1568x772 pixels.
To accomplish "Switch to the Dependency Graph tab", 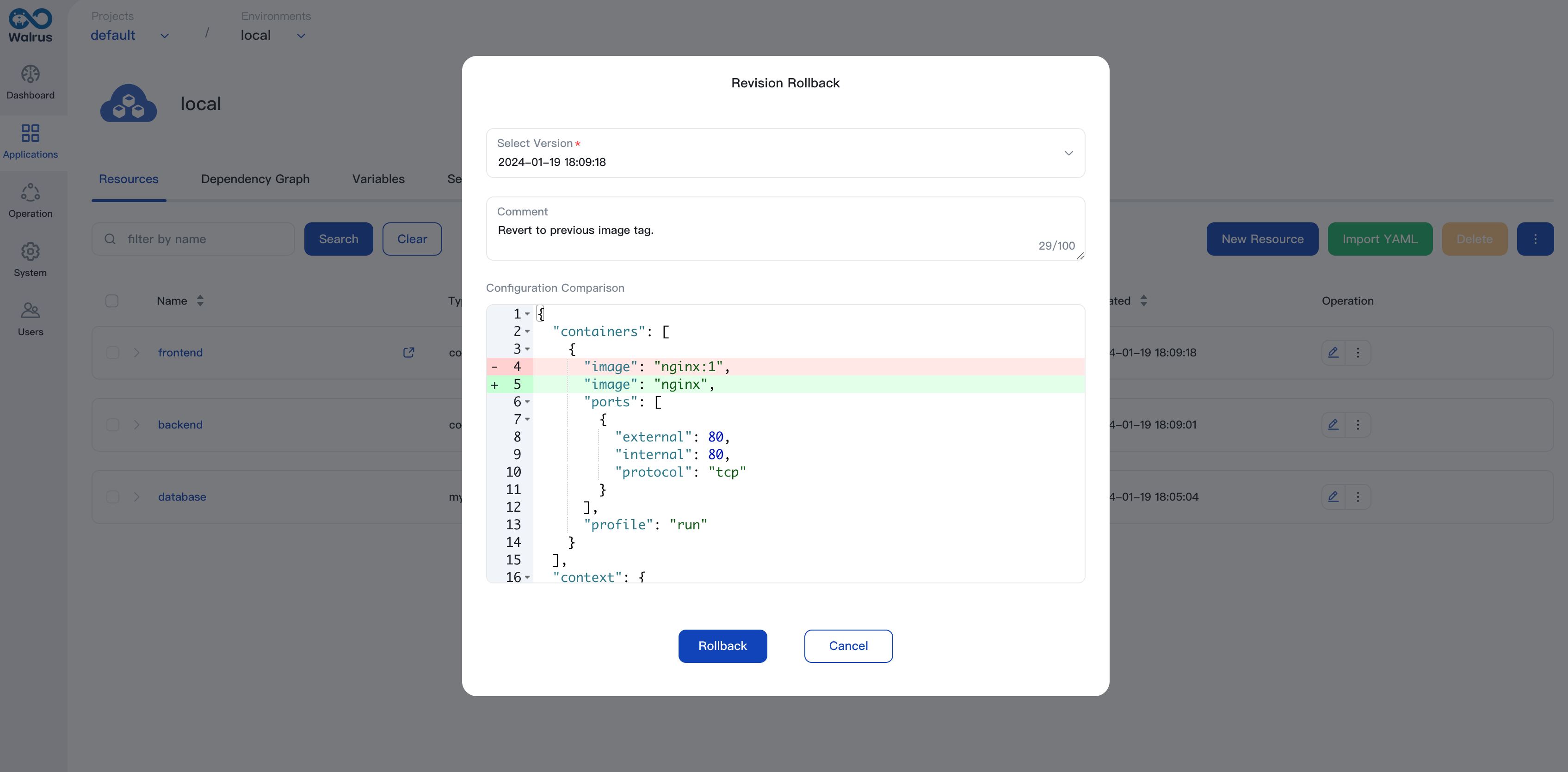I will point(255,178).
